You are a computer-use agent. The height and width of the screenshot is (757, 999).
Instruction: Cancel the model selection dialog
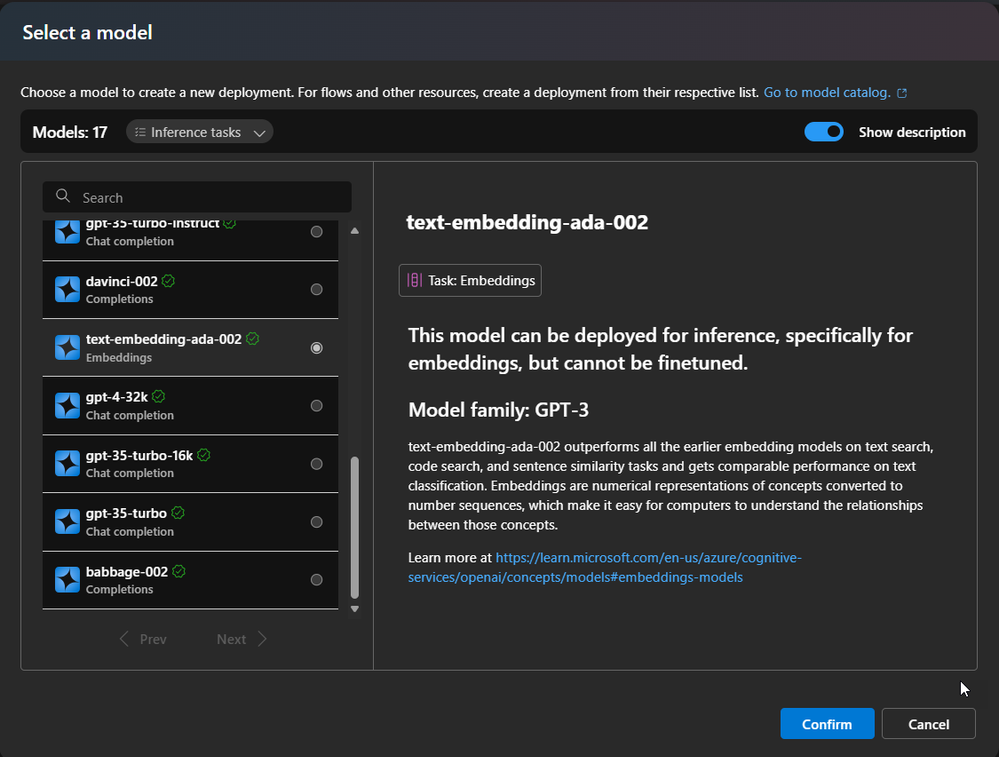(928, 724)
